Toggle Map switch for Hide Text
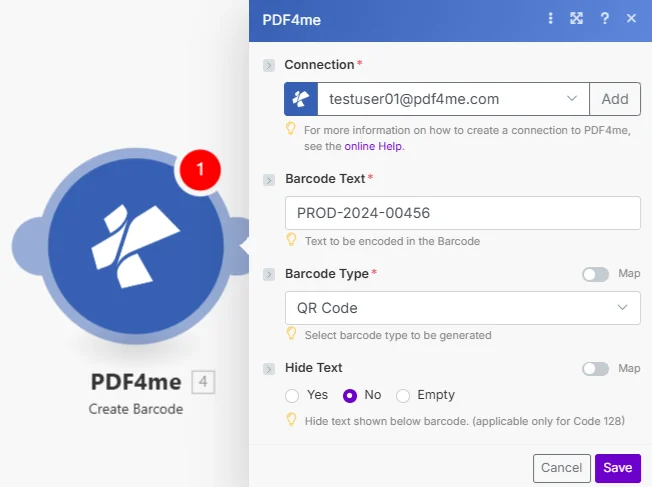Screen dimensions: 652x487 pos(595,369)
